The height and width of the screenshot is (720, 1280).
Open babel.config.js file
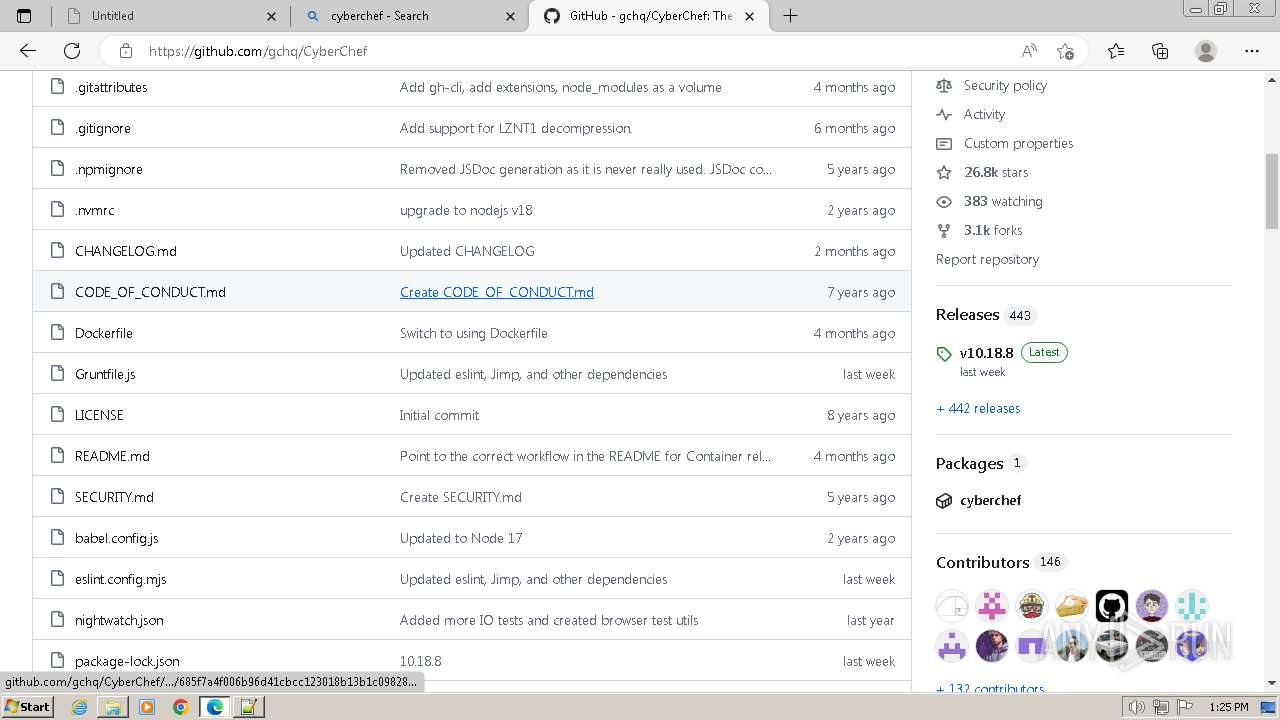116,538
